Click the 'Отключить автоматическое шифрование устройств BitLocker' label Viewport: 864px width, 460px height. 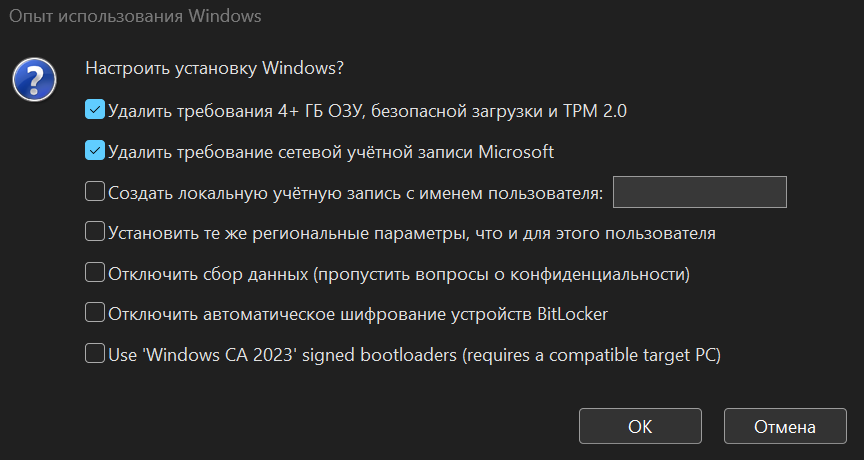357,314
